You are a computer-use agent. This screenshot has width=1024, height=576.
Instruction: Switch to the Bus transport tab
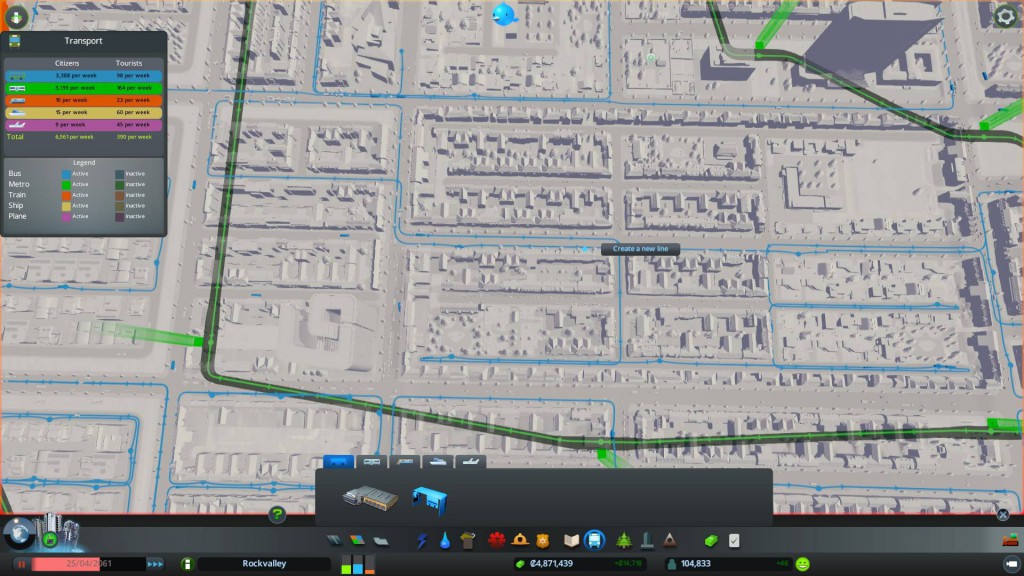[x=338, y=462]
